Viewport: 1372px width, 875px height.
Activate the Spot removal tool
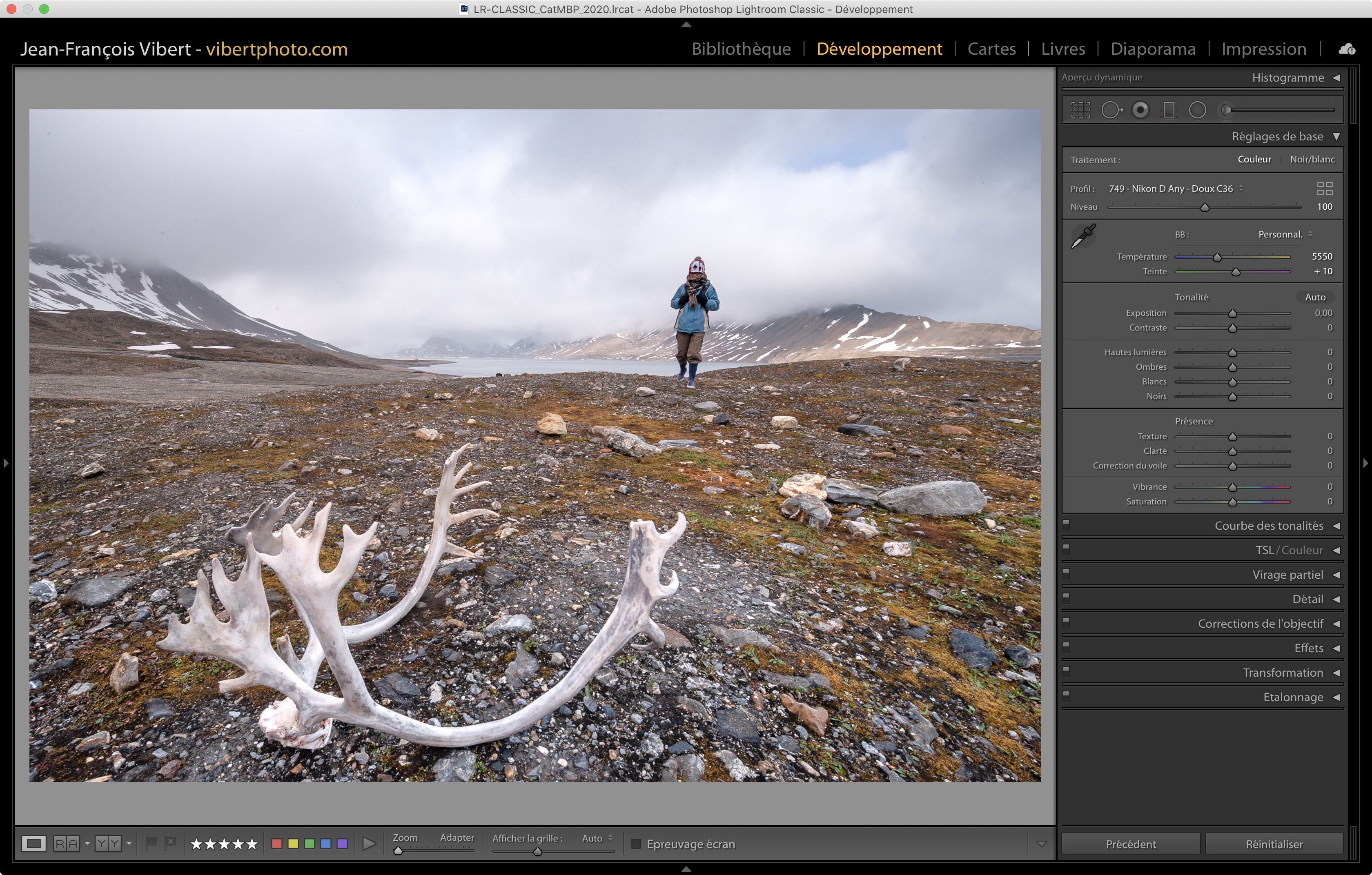tap(1111, 110)
